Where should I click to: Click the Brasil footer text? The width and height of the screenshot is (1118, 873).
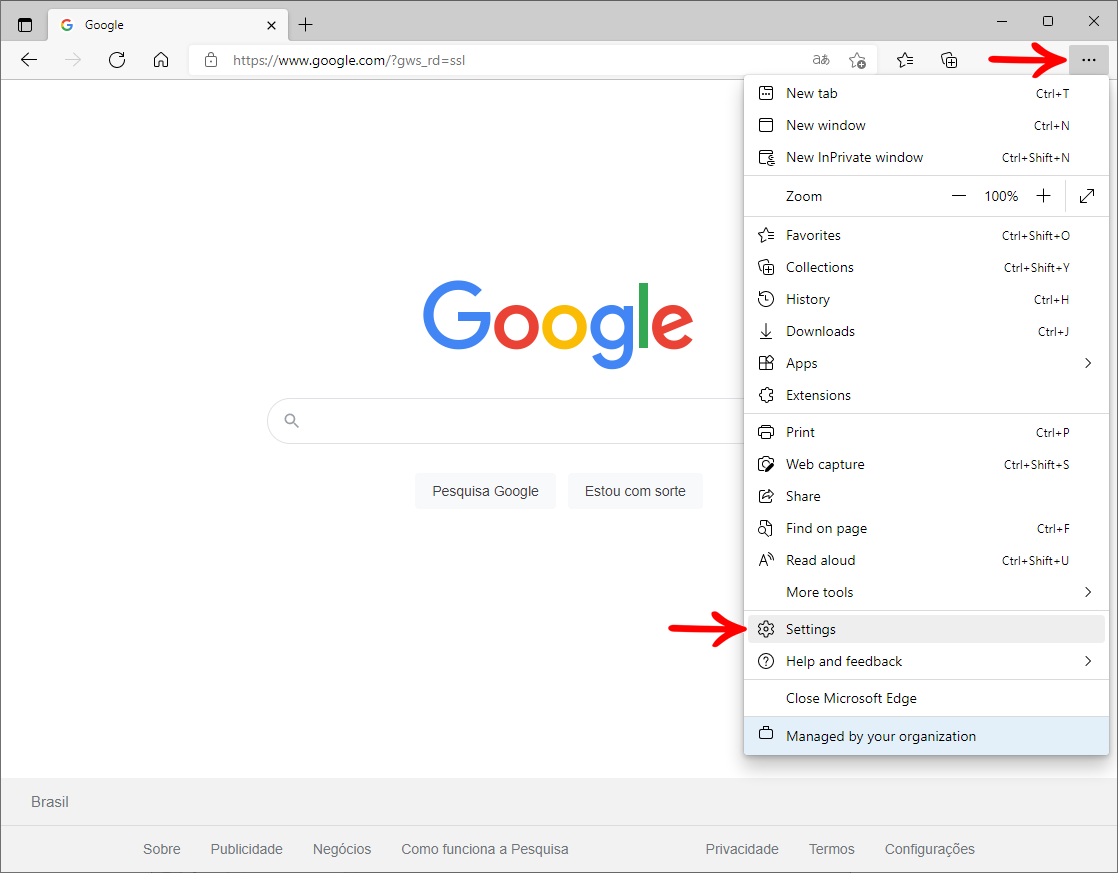50,802
